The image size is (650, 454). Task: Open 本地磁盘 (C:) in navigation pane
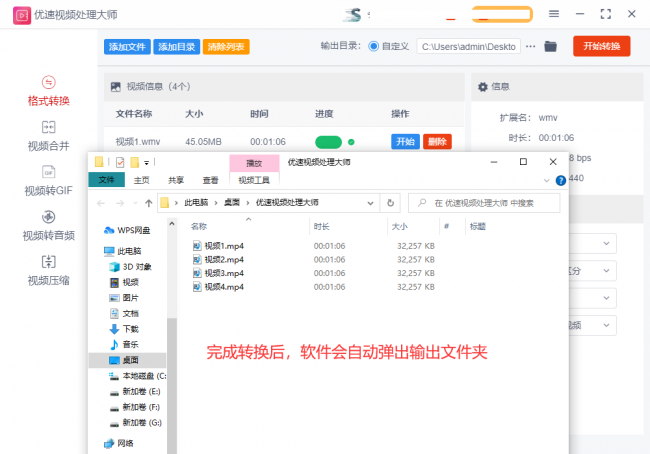(x=138, y=376)
